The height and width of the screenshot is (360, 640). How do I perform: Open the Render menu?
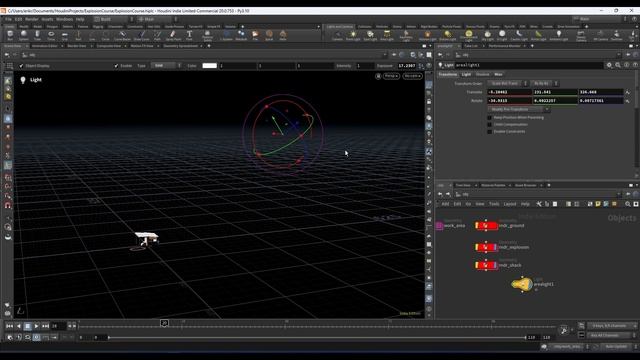pyautogui.click(x=32, y=19)
